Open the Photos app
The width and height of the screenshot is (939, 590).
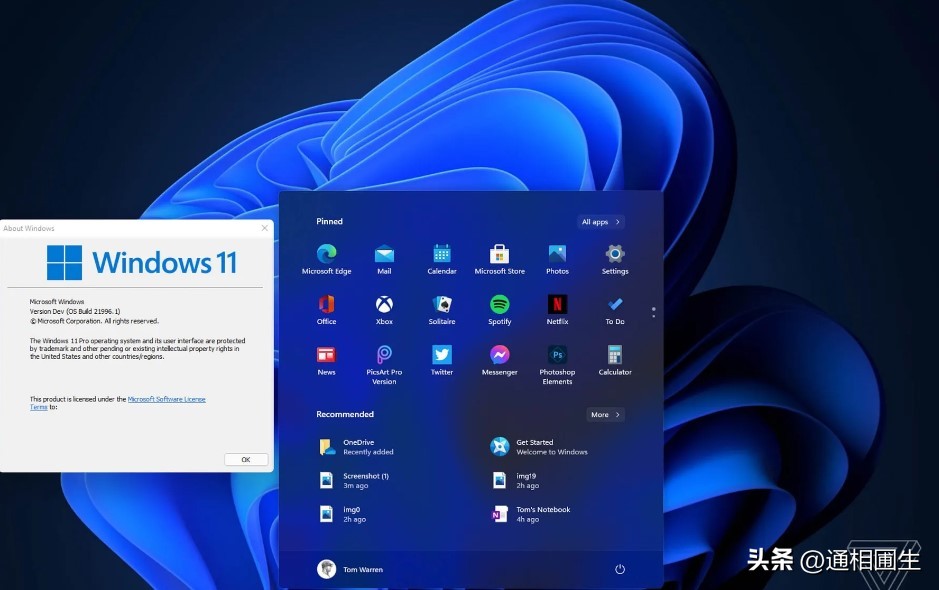coord(557,251)
